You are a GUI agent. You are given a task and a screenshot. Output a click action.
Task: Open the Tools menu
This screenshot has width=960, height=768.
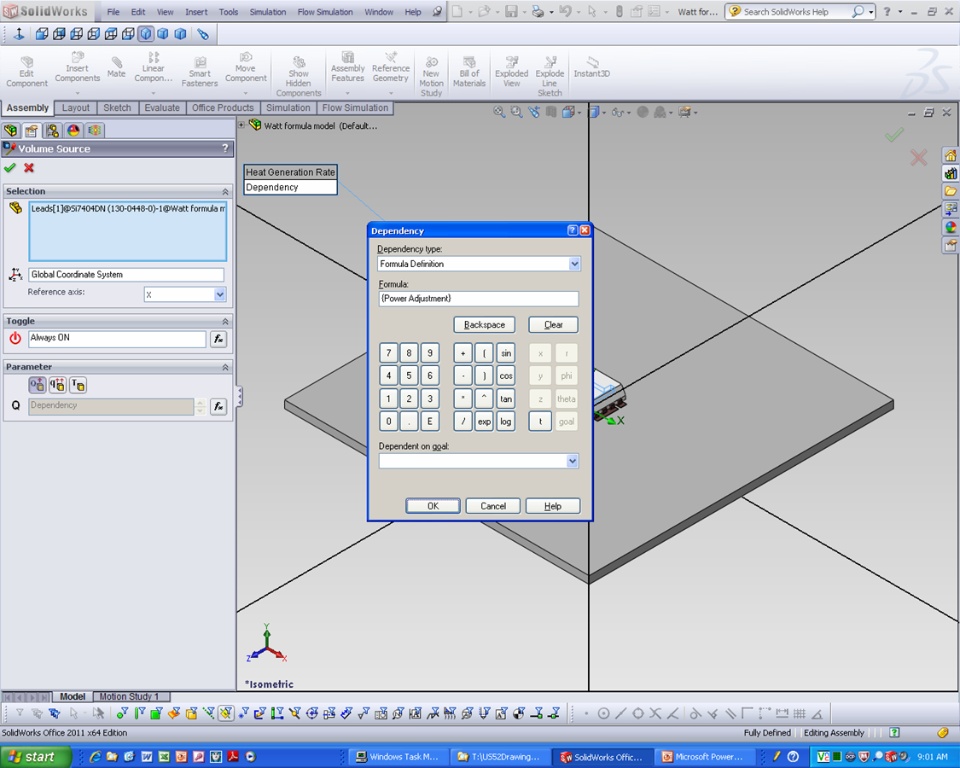pos(228,12)
